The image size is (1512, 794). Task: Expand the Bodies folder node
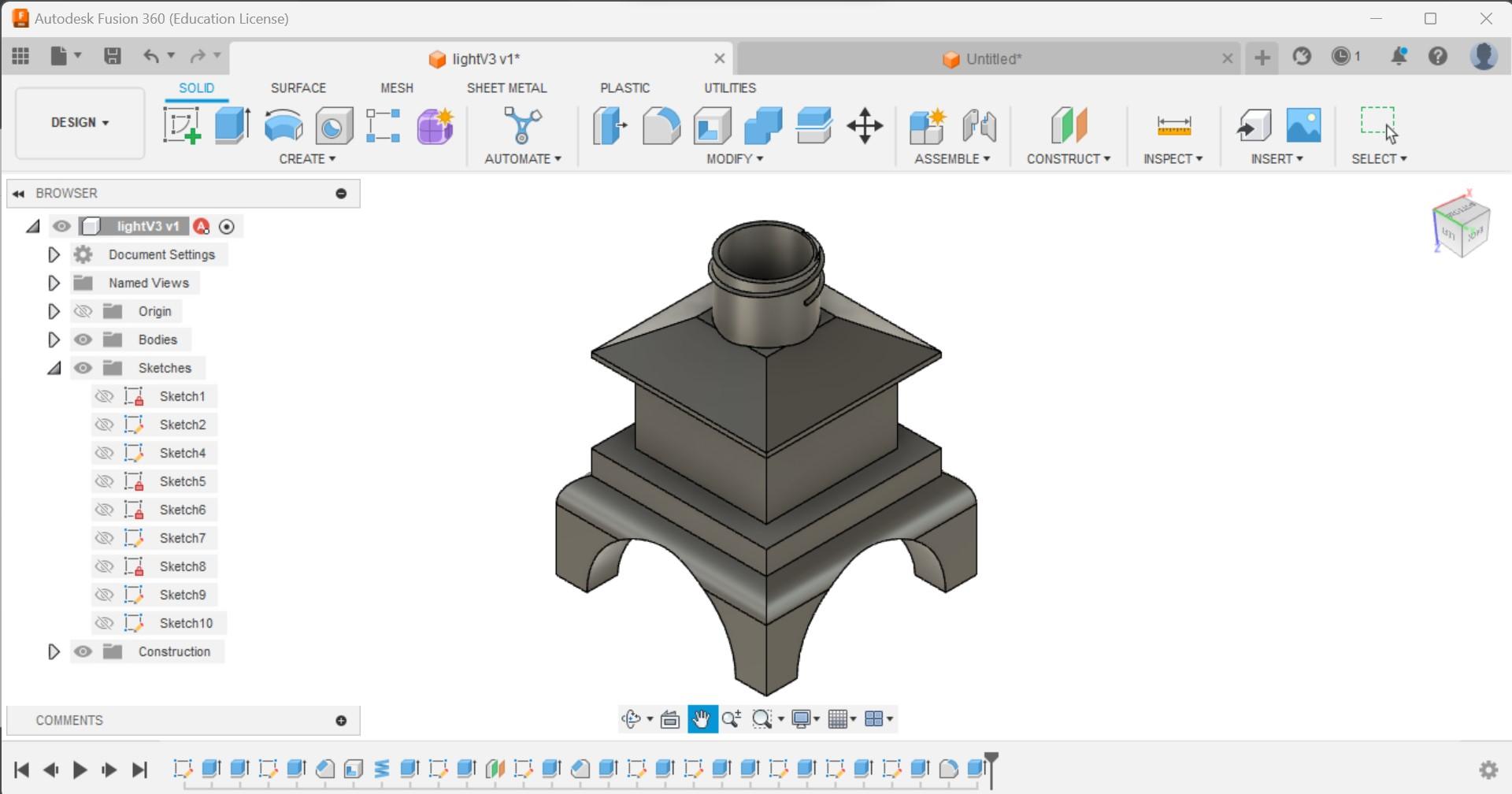(54, 339)
